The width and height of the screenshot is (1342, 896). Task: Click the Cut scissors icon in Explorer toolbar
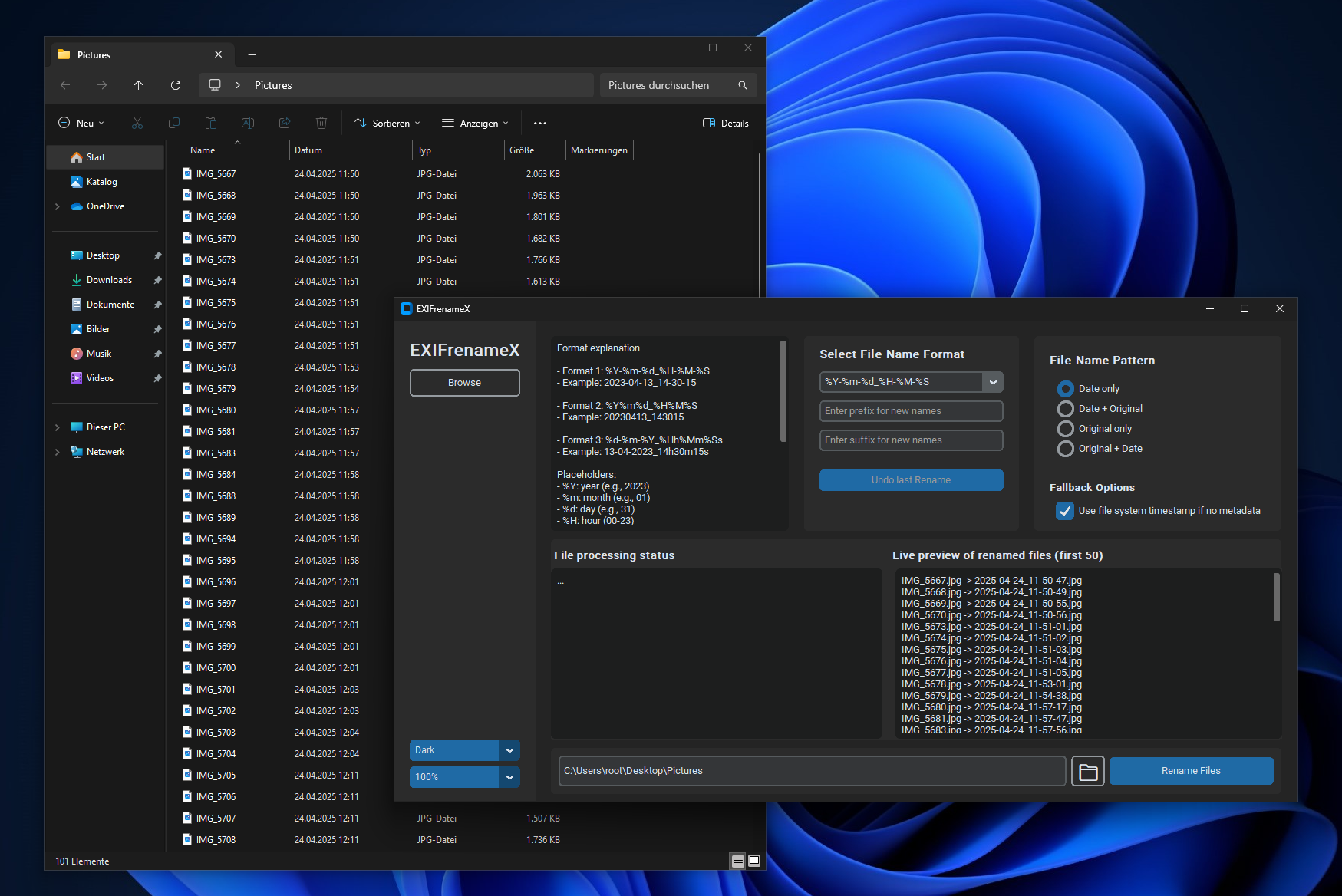point(137,123)
